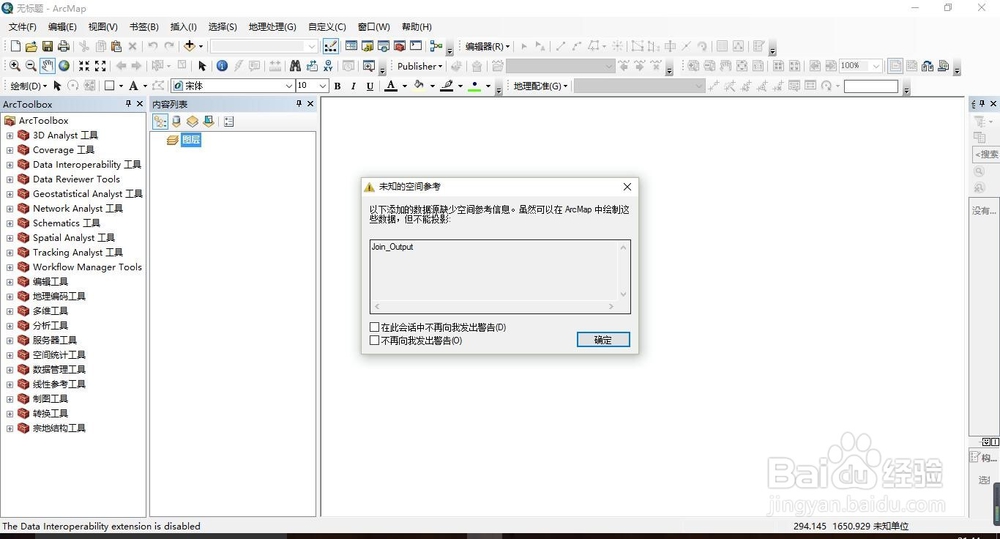1000x539 pixels.
Task: Click the Go To XY icon
Action: pos(328,66)
